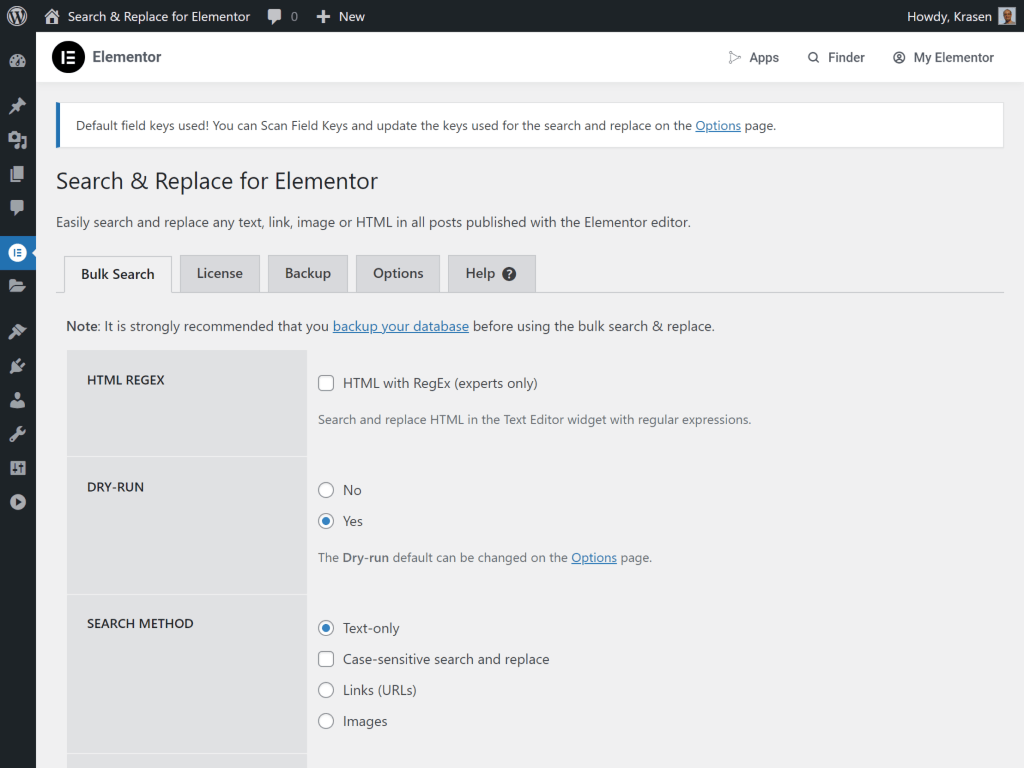The image size is (1024, 768).
Task: Click the Finder magnifier icon
Action: click(x=813, y=57)
